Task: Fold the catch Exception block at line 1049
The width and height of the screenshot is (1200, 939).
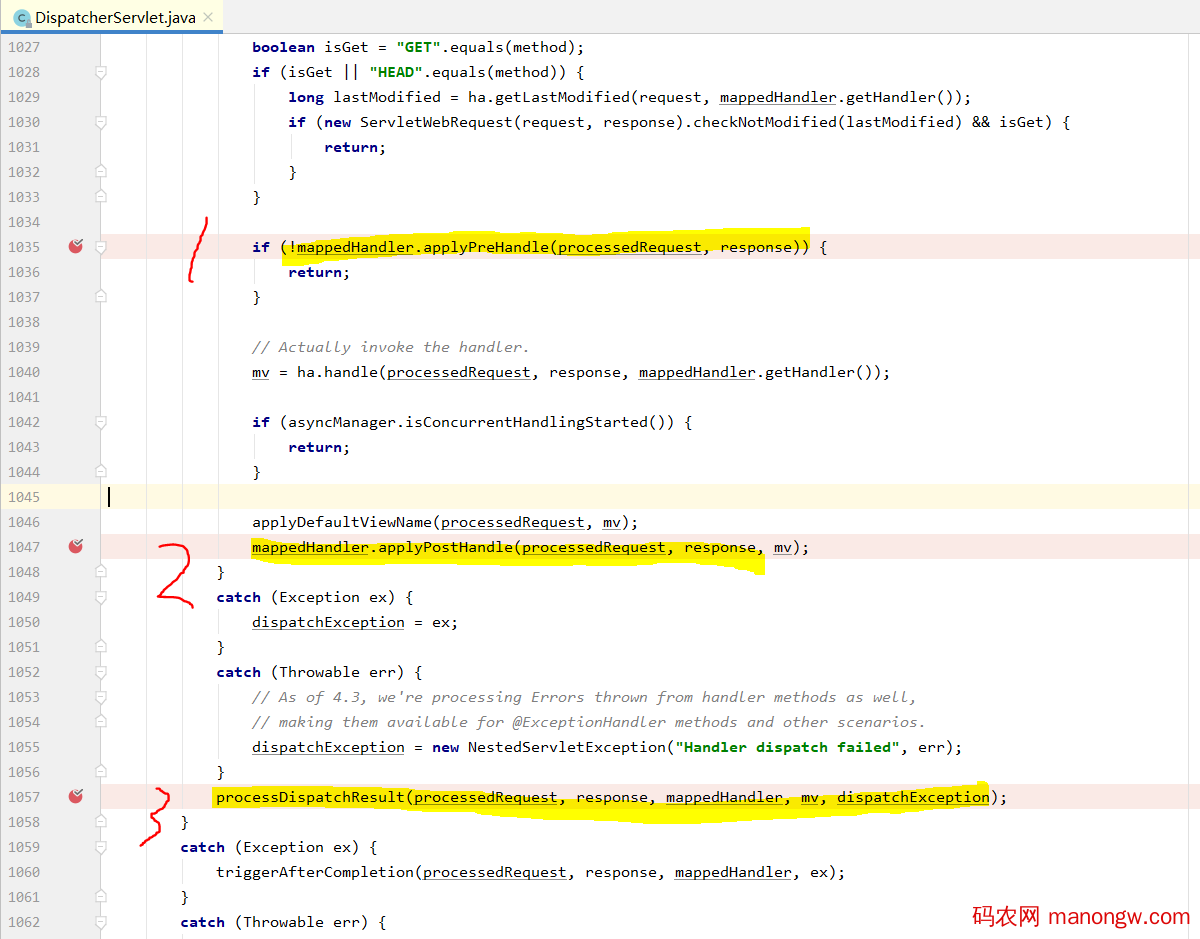Action: coord(100,597)
